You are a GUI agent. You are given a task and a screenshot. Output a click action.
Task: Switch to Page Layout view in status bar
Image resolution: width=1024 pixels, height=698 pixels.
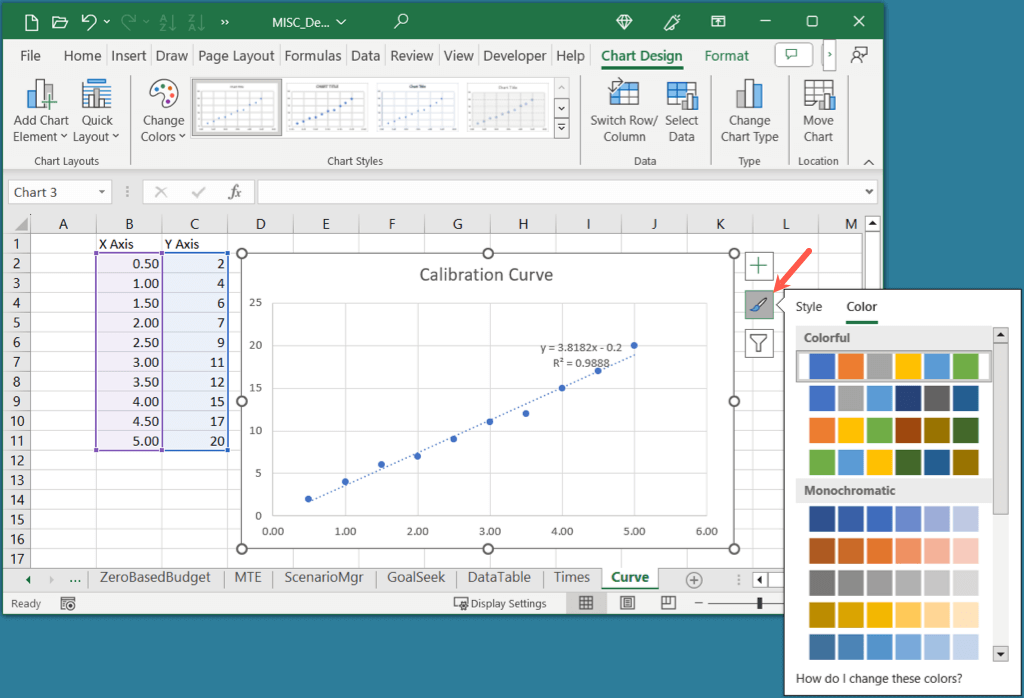point(627,603)
